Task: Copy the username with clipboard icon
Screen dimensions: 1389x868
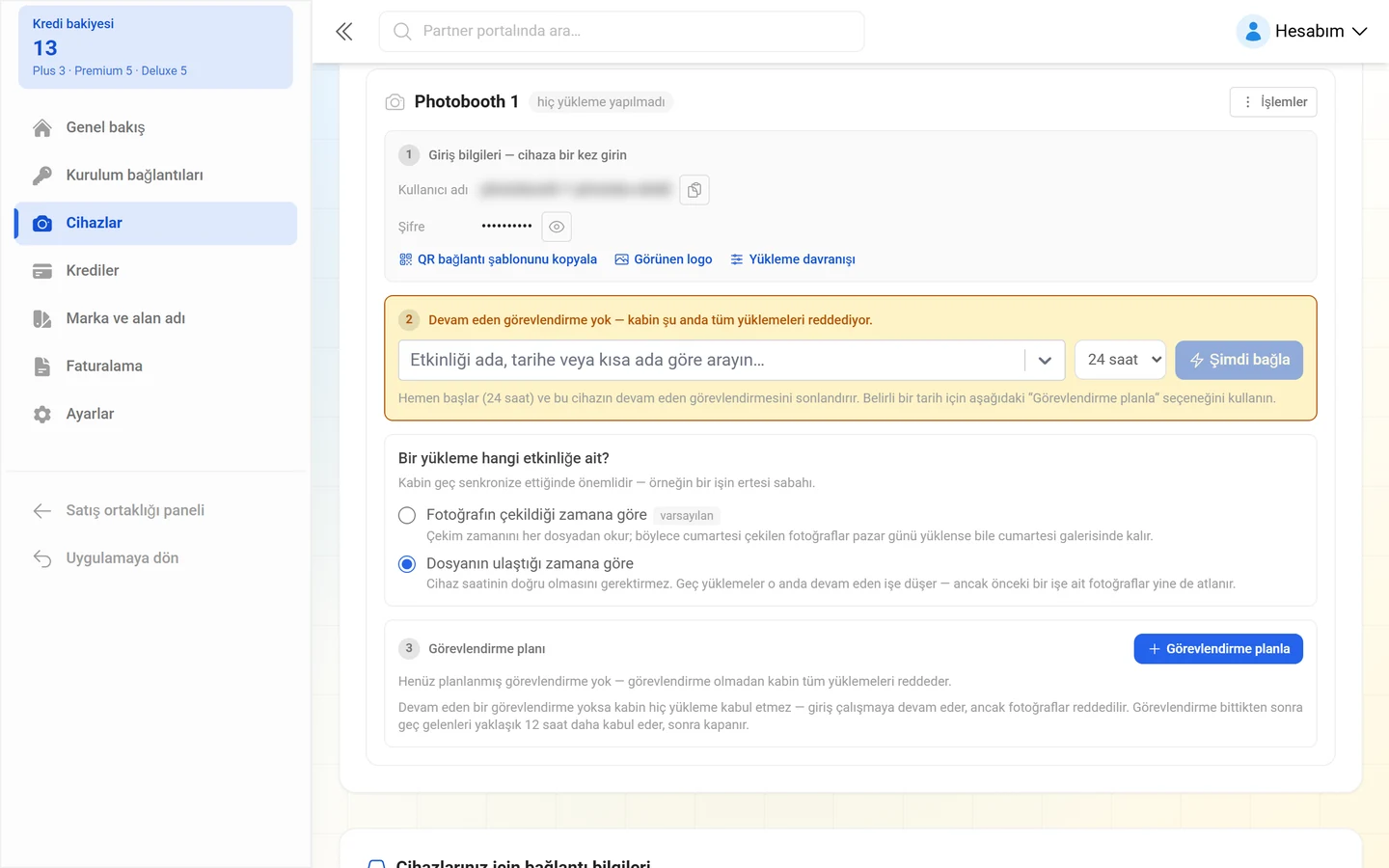Action: click(694, 190)
